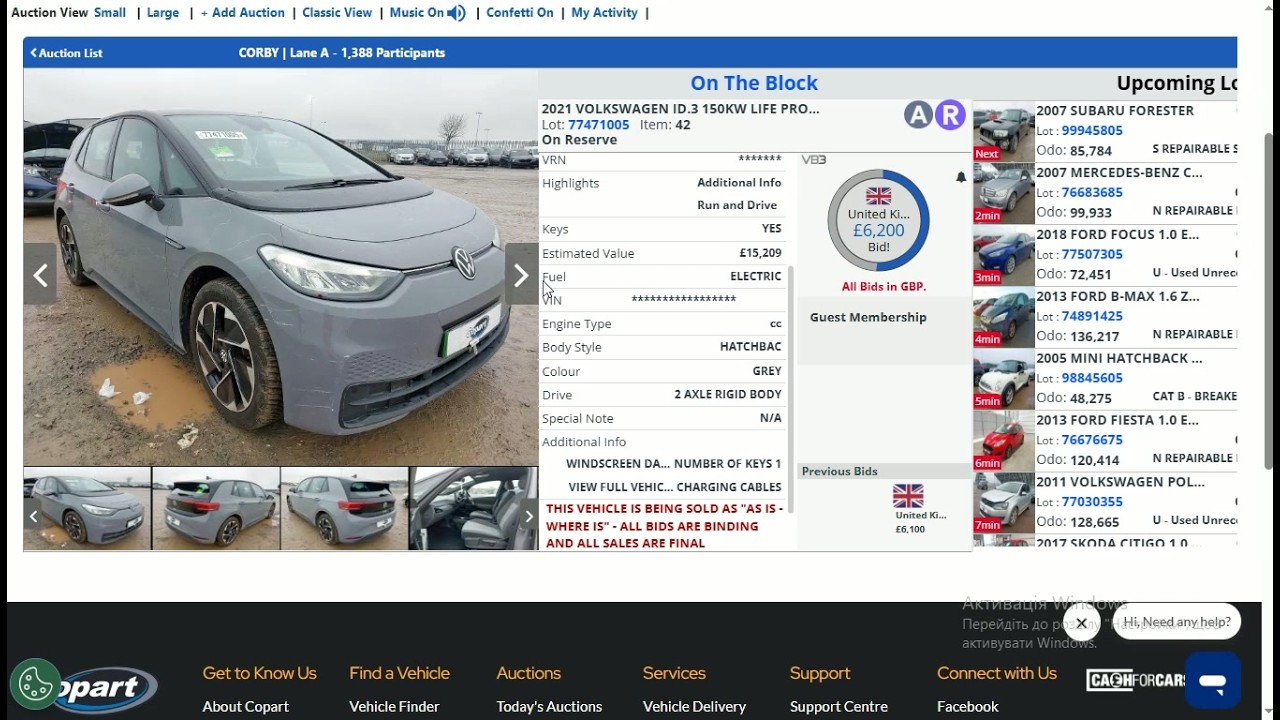Open Support Centre footer link
Viewport: 1280px width, 720px height.
click(x=839, y=706)
